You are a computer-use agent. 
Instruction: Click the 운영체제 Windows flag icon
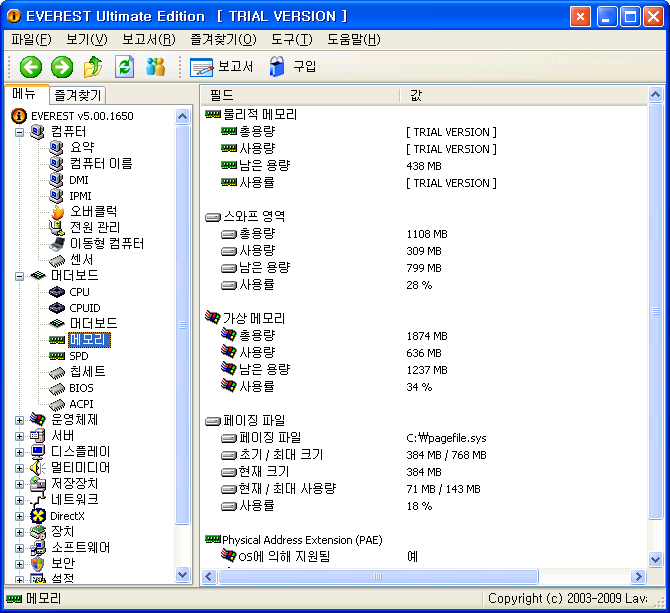click(x=38, y=420)
